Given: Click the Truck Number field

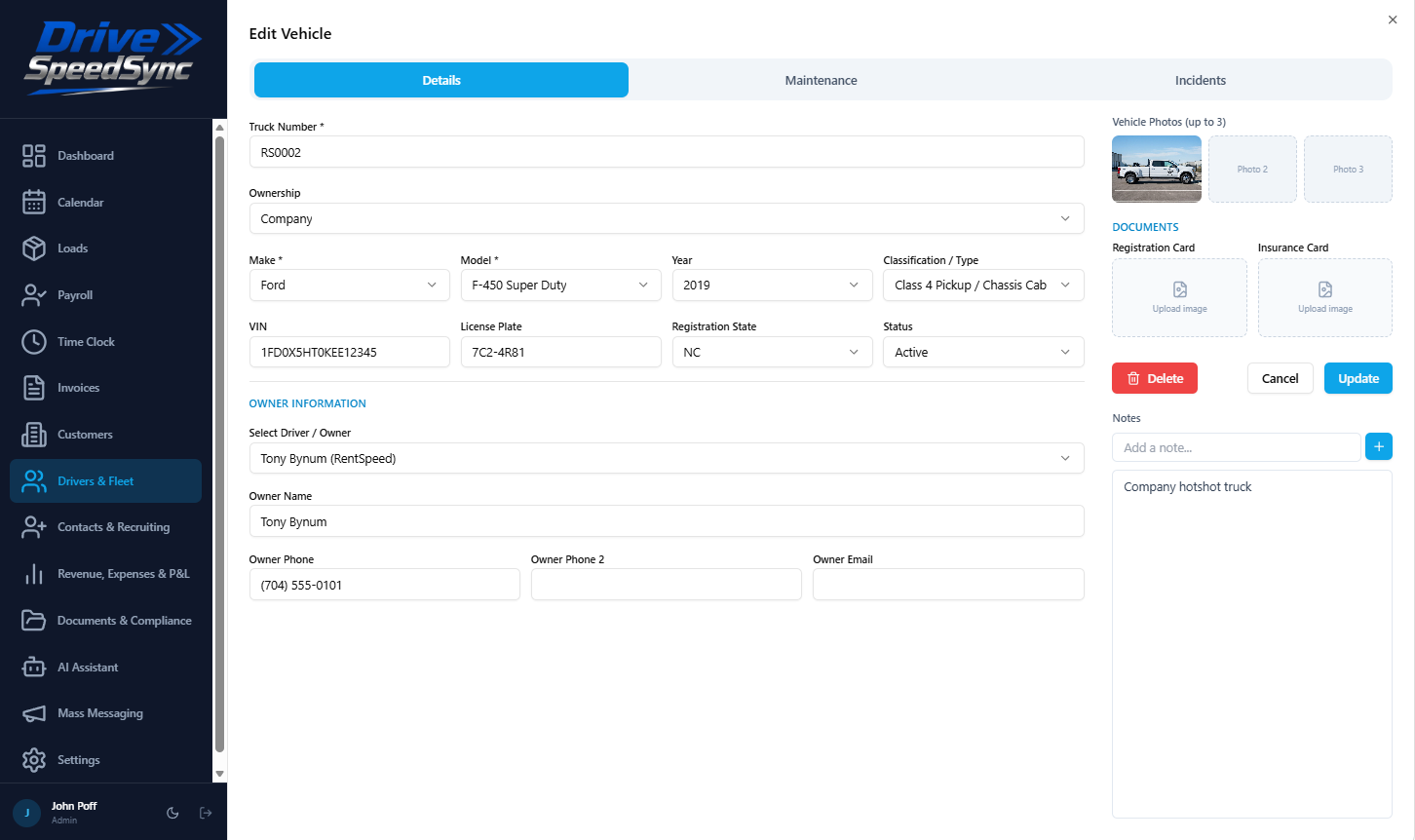Looking at the screenshot, I should 667,152.
